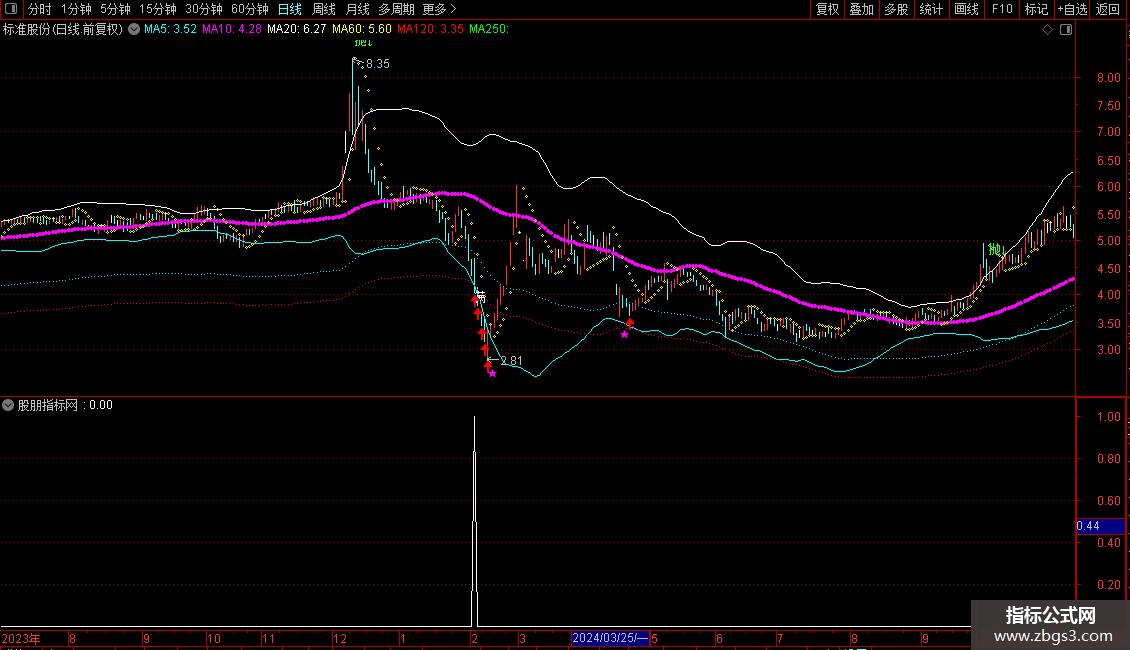The image size is (1130, 650).
Task: Switch to the 周线 weekly tab
Action: [x=324, y=9]
